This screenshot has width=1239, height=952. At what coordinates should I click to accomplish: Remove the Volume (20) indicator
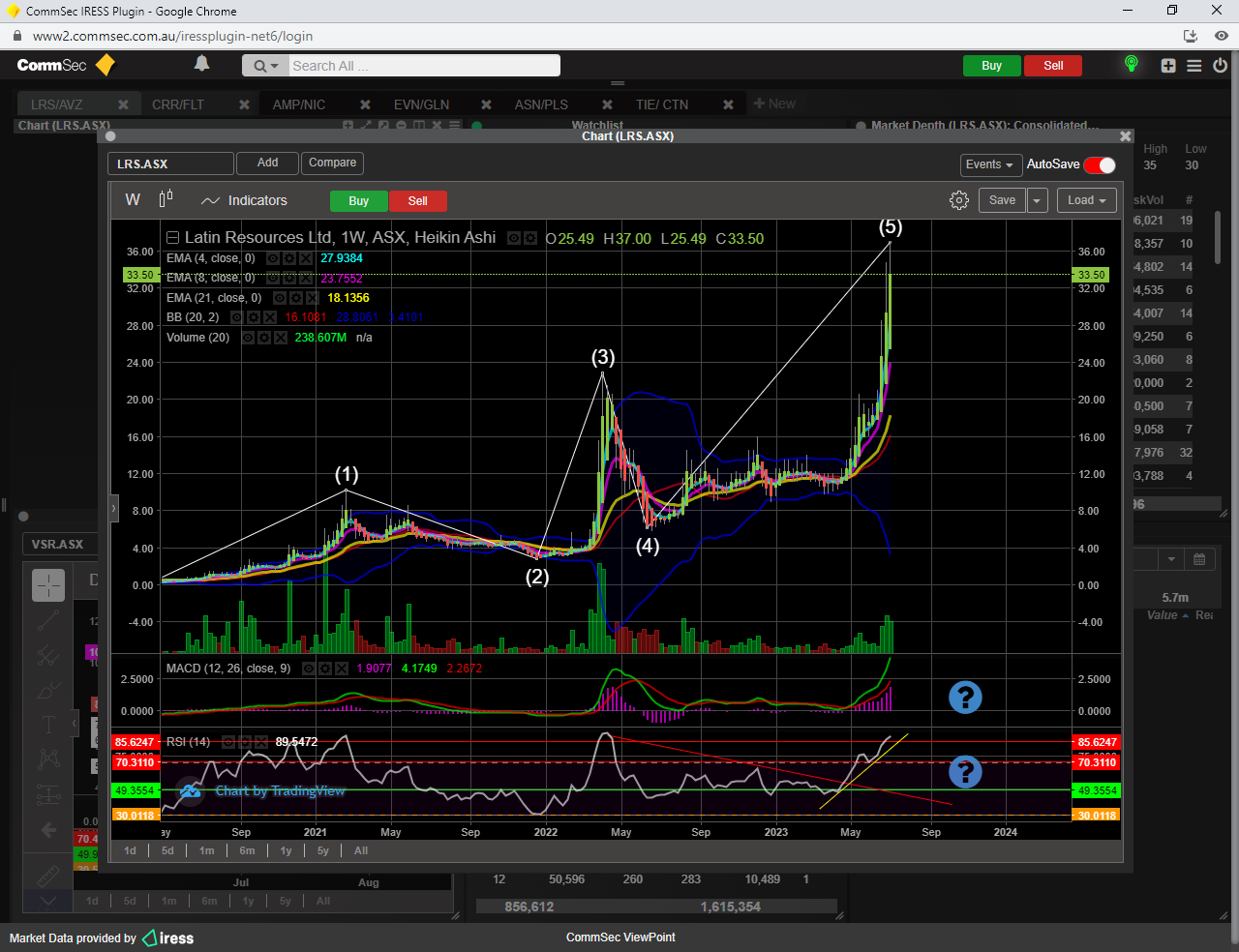click(281, 338)
